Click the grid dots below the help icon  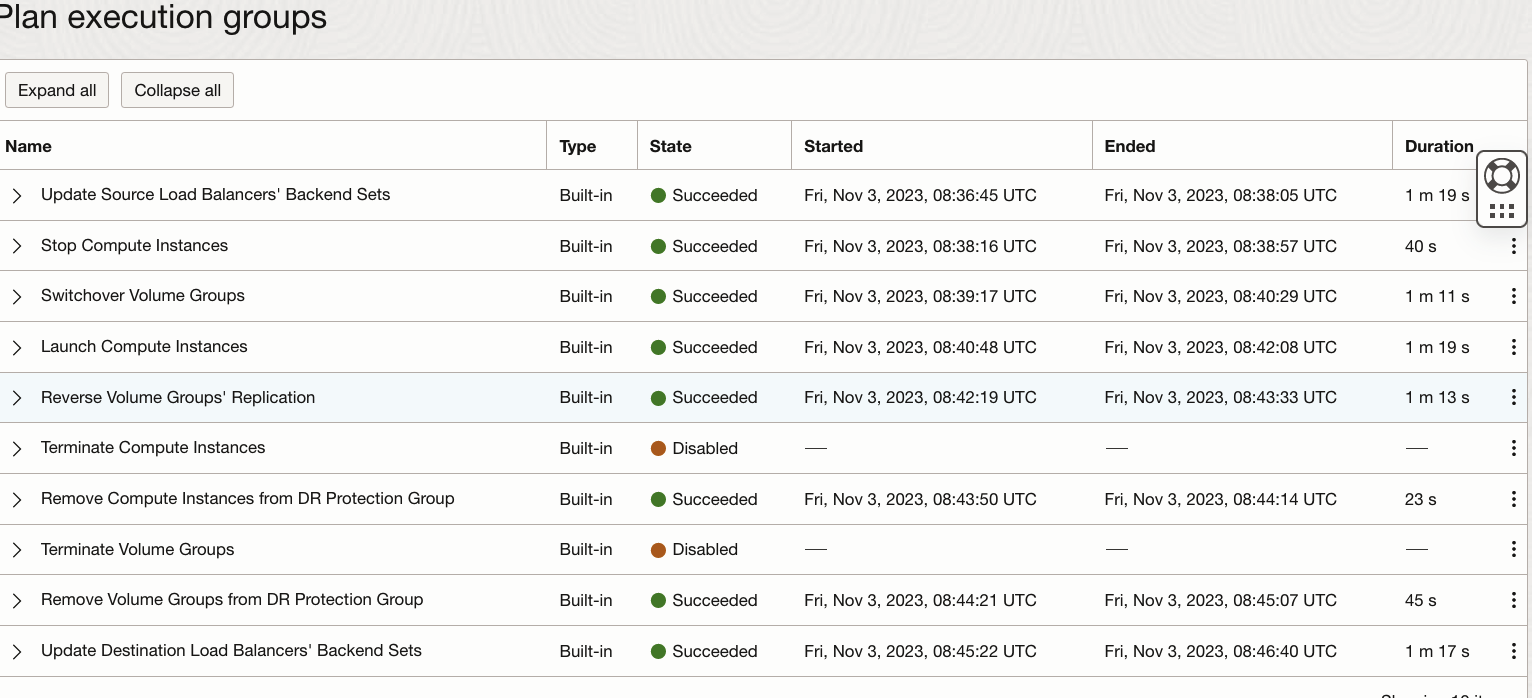pos(1501,211)
